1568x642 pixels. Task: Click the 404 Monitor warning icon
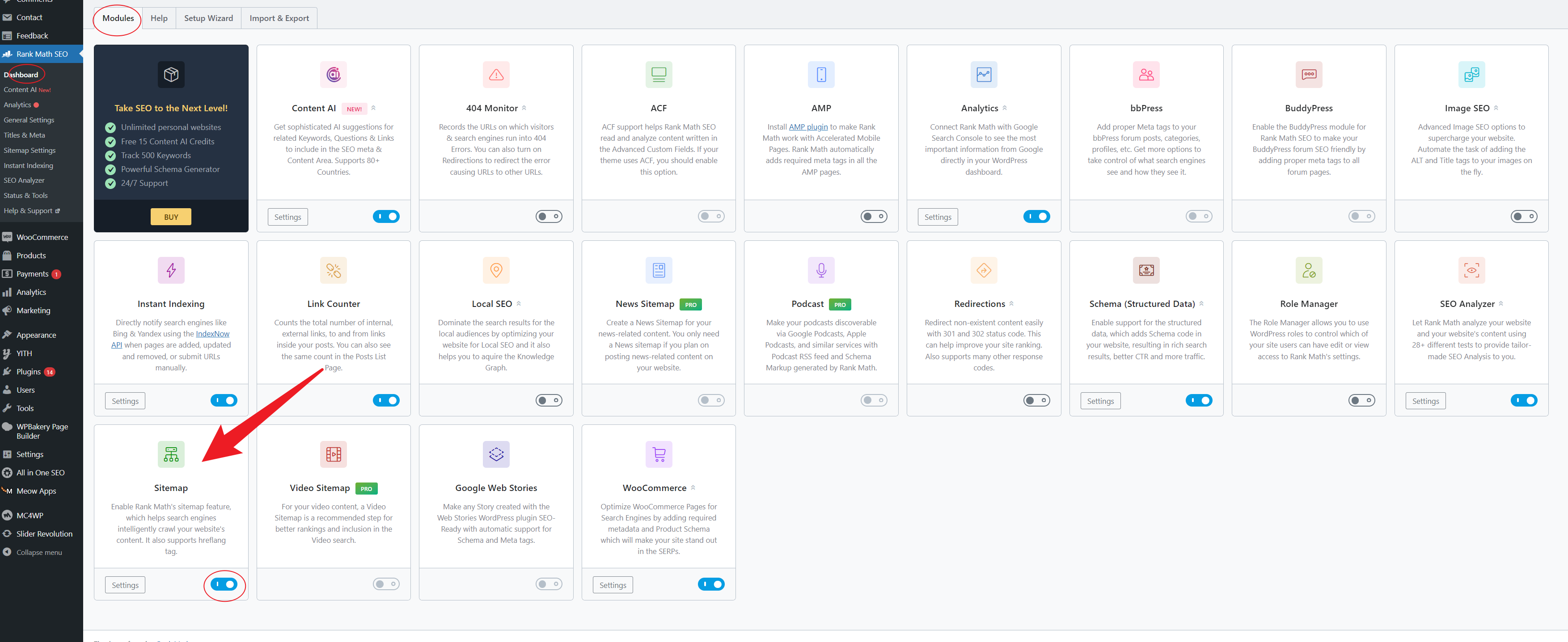tap(495, 75)
